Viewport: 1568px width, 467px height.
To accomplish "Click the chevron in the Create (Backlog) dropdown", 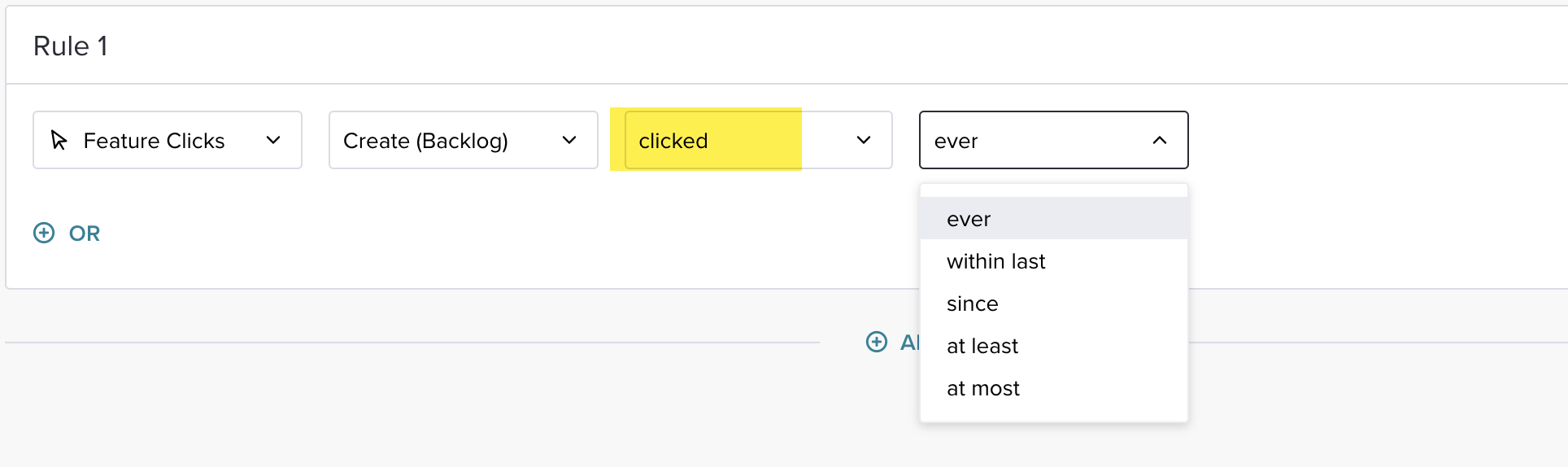I will 569,141.
